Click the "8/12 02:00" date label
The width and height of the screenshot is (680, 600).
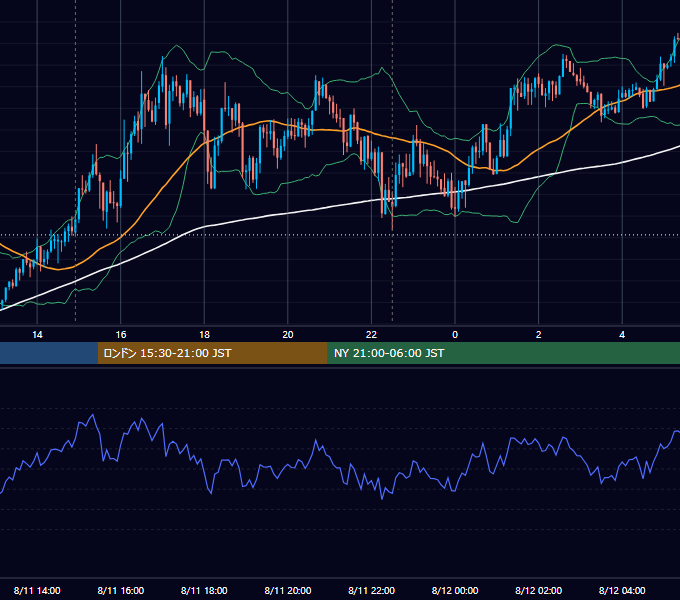point(538,590)
